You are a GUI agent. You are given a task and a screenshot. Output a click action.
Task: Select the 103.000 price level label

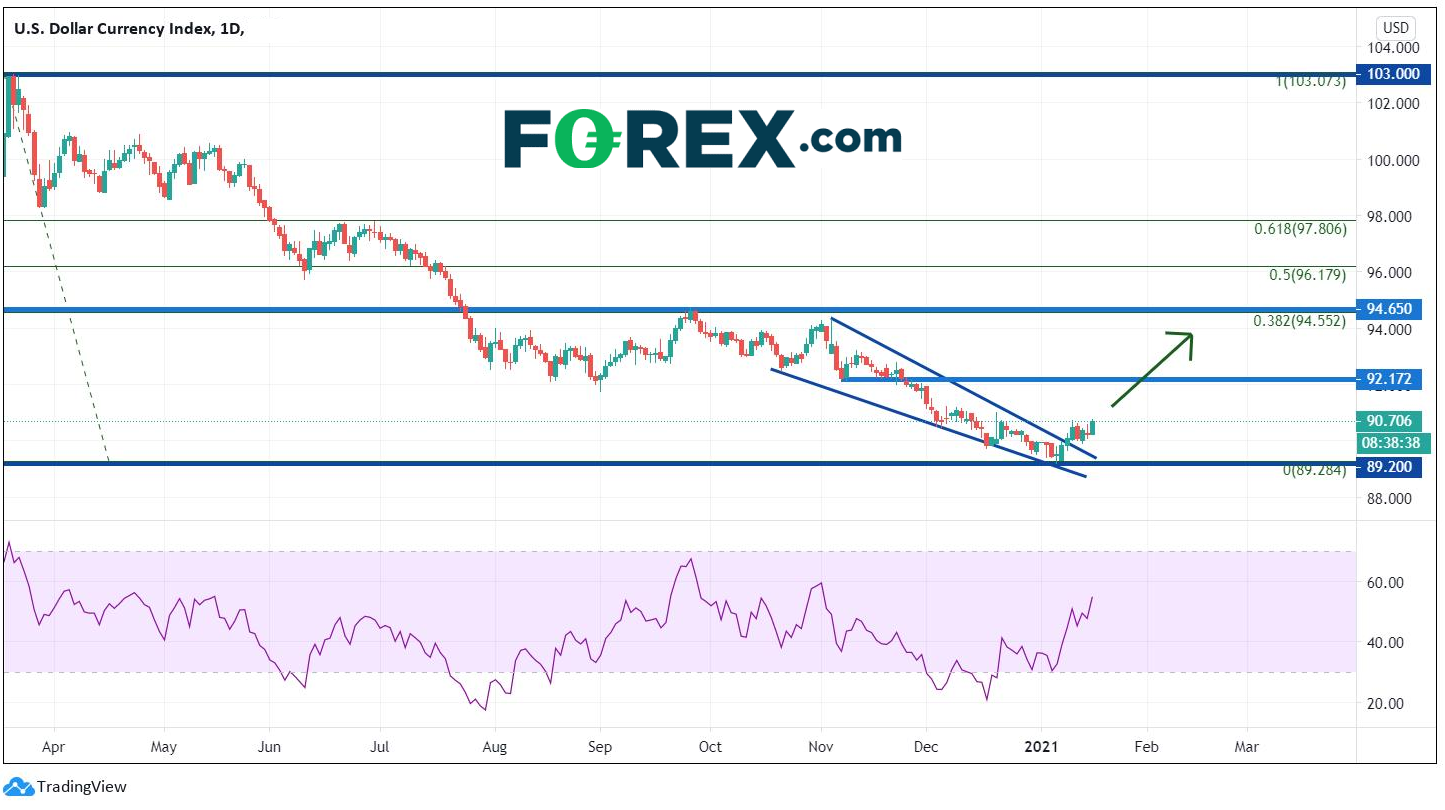tap(1389, 74)
